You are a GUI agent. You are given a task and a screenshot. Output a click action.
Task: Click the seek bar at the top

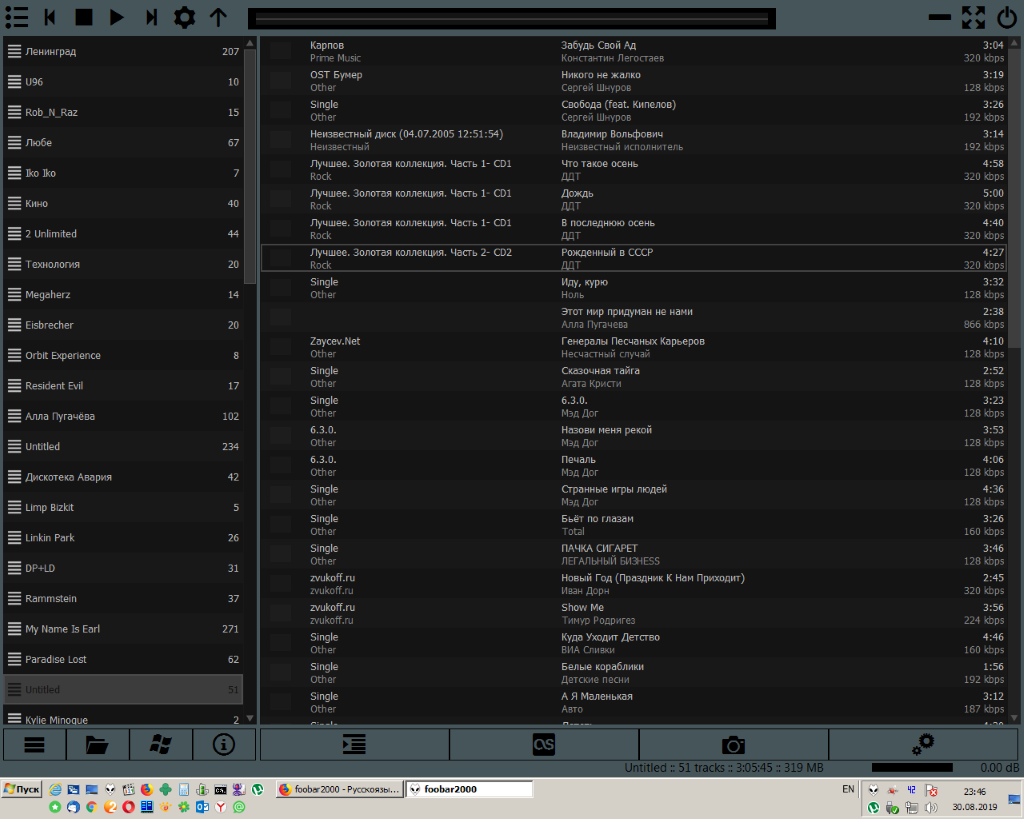point(512,18)
